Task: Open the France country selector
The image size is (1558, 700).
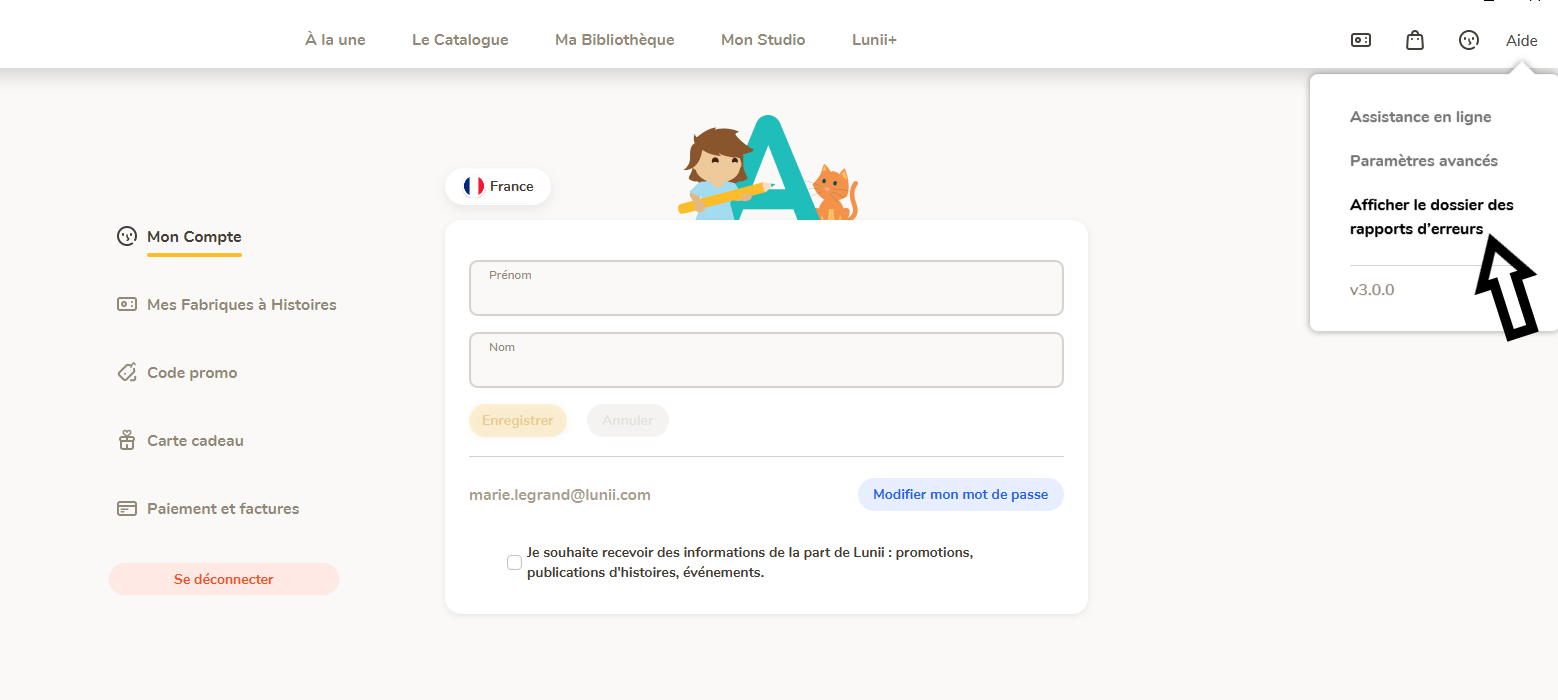Action: [x=498, y=186]
